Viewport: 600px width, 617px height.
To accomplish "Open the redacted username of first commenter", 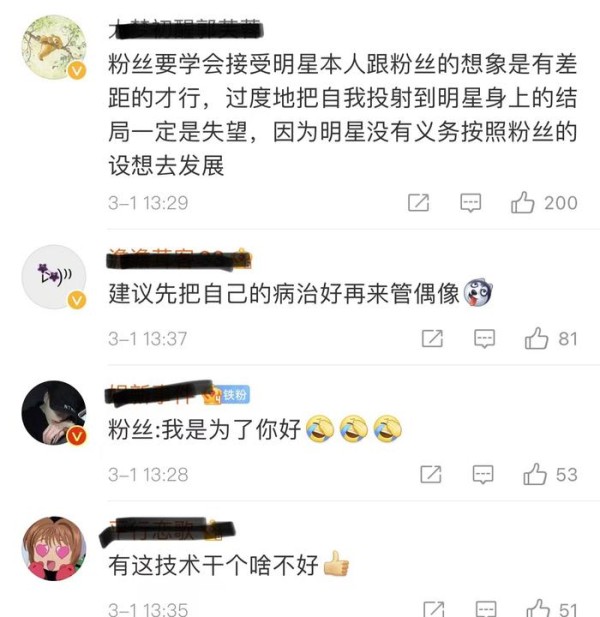I will tap(186, 29).
